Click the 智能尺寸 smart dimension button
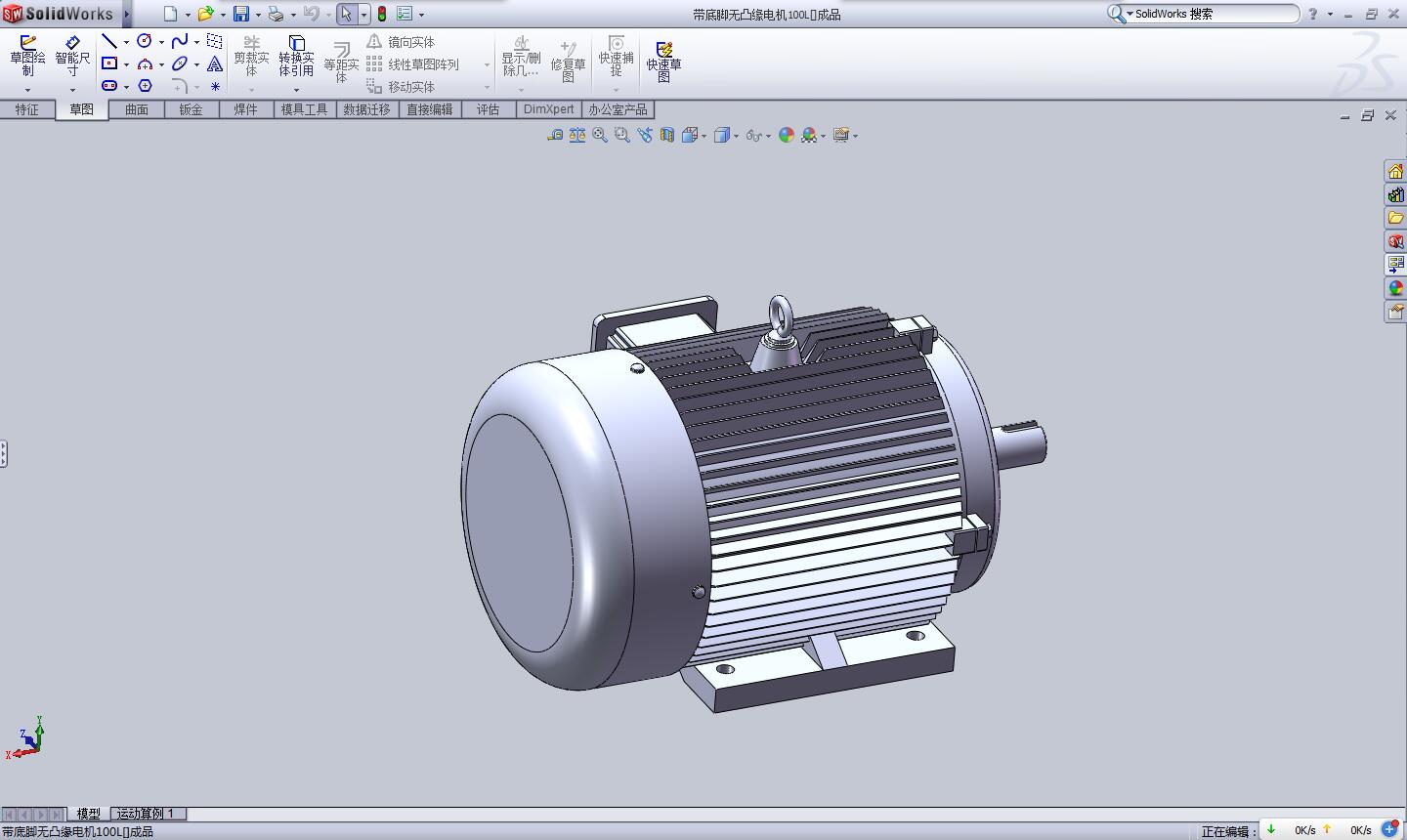This screenshot has width=1407, height=840. (x=72, y=57)
